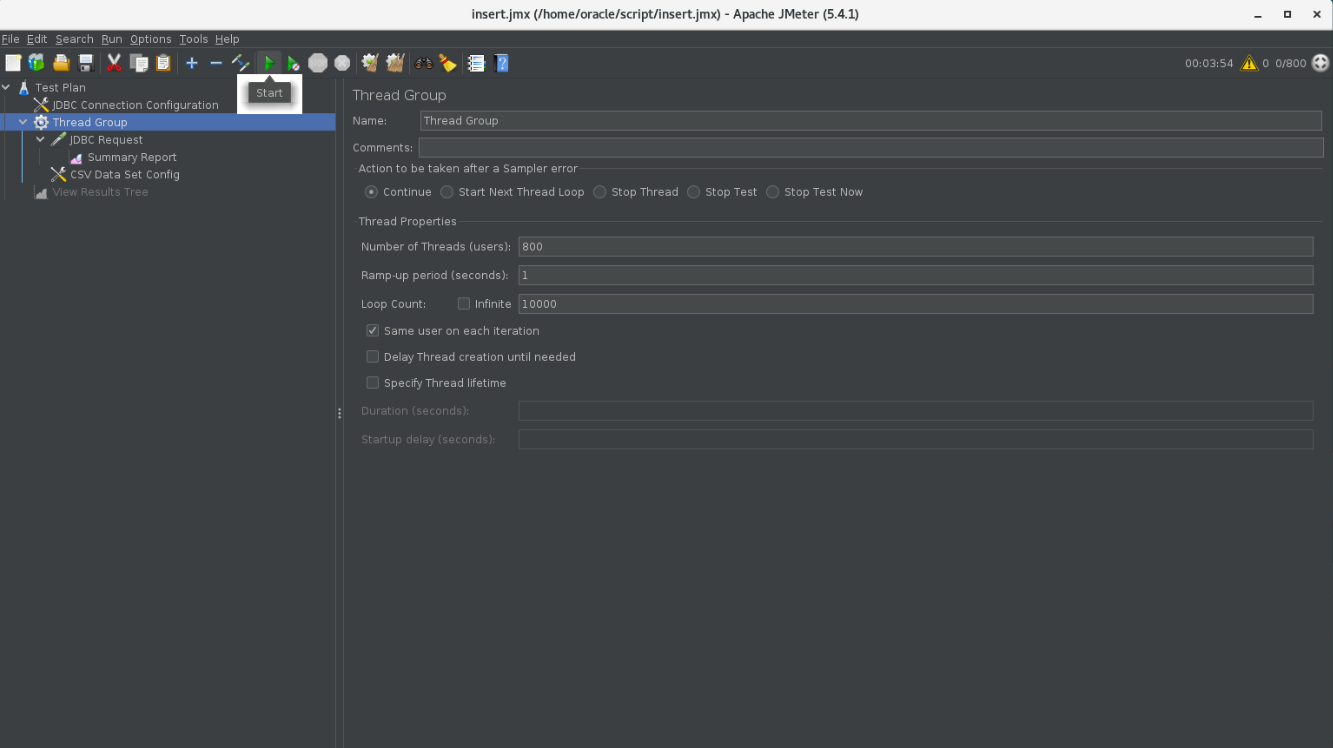Open the File menu

[11, 39]
